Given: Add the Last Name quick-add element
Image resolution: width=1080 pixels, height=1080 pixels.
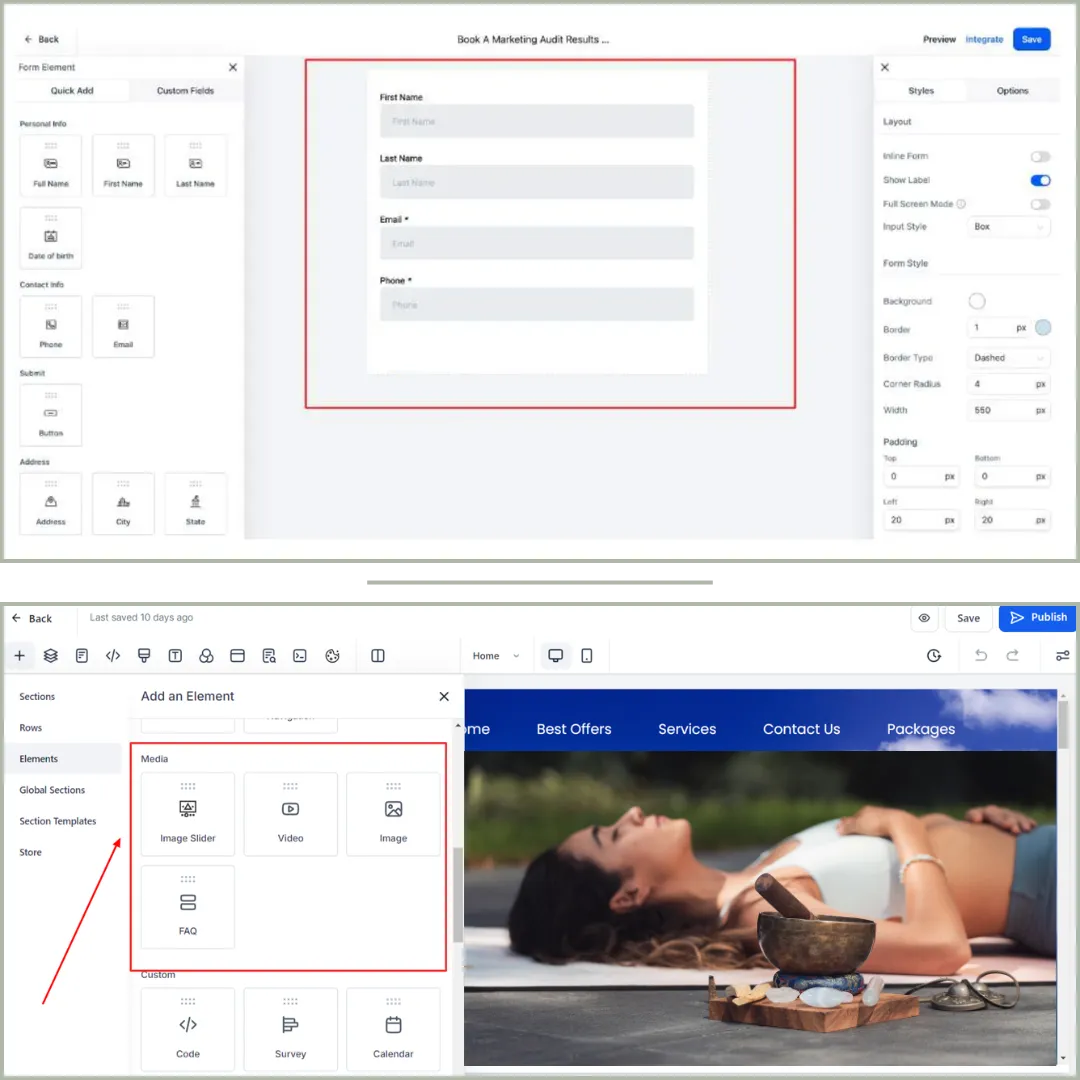Looking at the screenshot, I should tap(196, 166).
